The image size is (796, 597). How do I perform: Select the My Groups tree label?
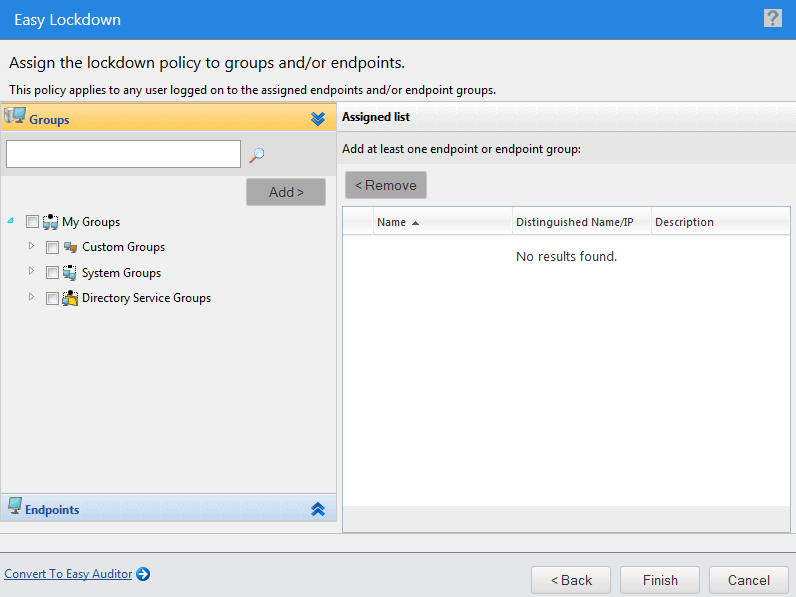(x=91, y=222)
